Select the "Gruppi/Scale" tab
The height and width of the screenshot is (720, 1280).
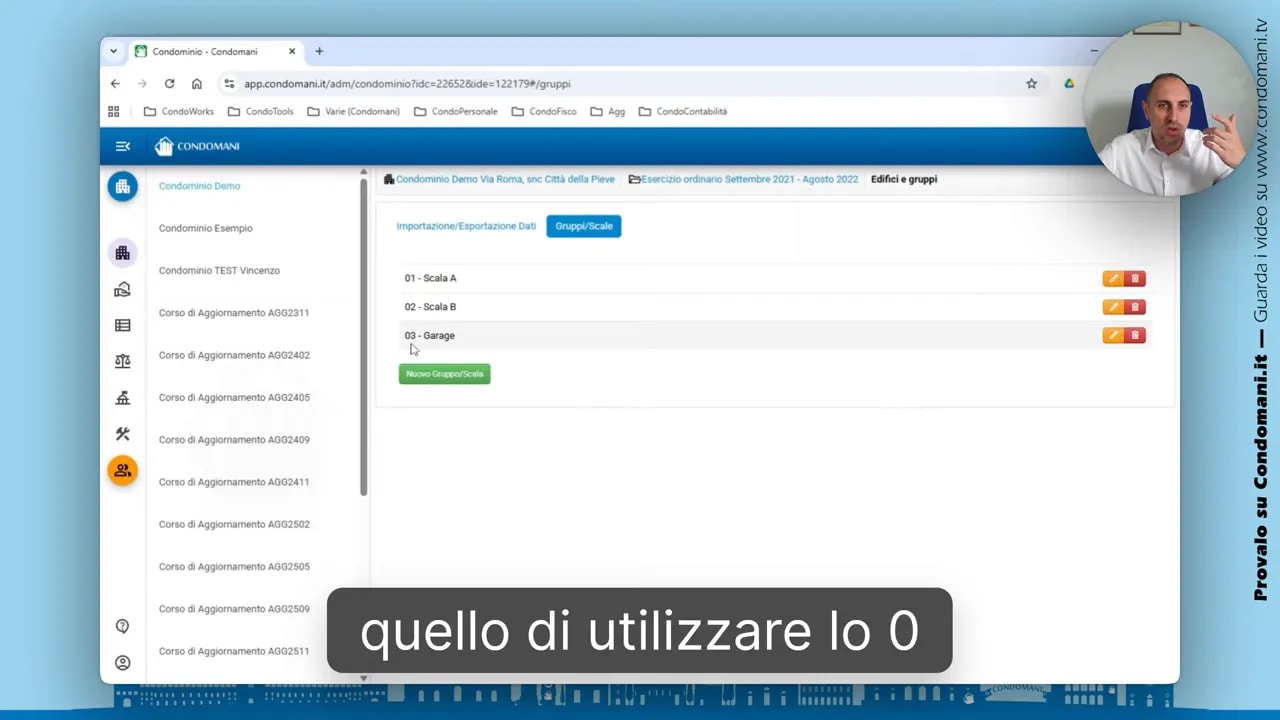[583, 226]
